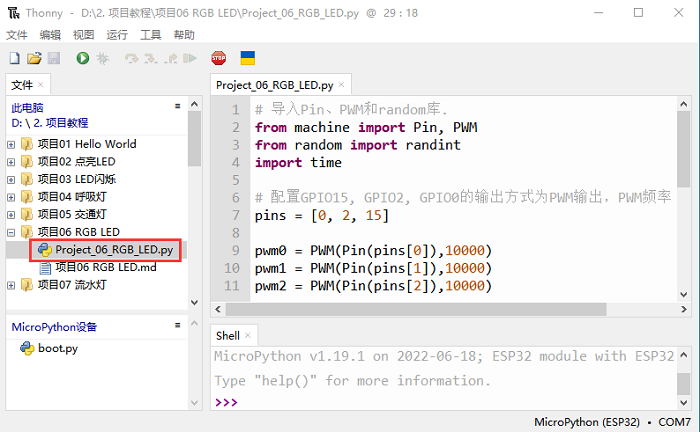Collapse the 项目06 RGB LED folder
Screen dimensions: 700x432
click(11, 232)
